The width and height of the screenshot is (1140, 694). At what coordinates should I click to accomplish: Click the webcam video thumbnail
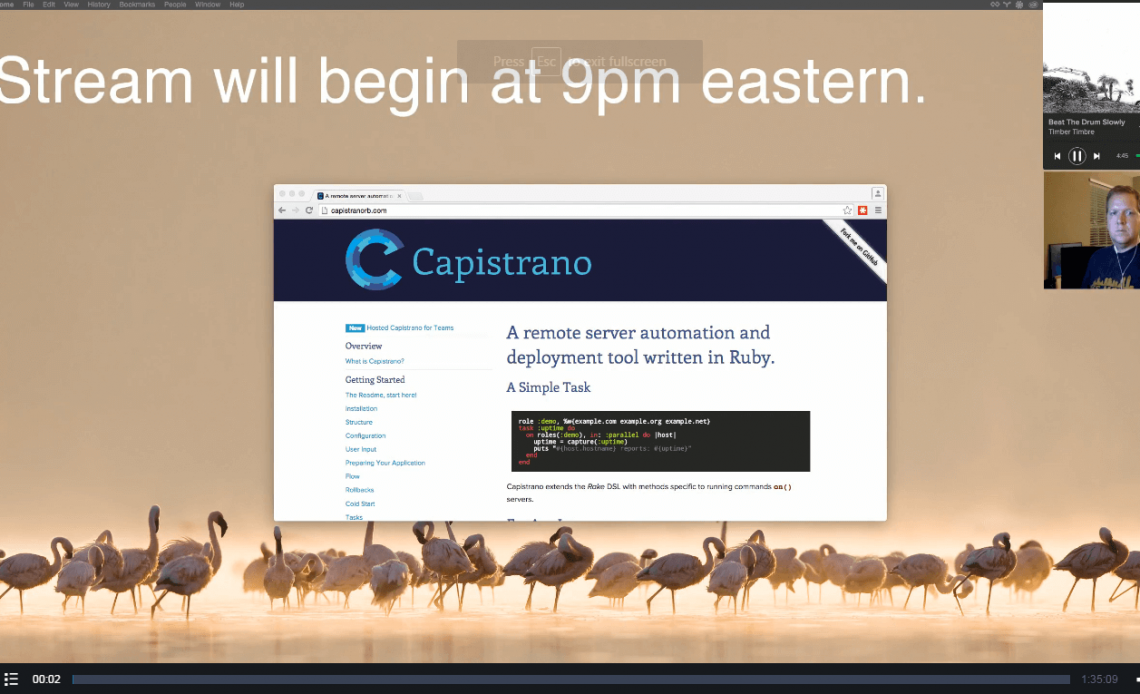(1091, 231)
